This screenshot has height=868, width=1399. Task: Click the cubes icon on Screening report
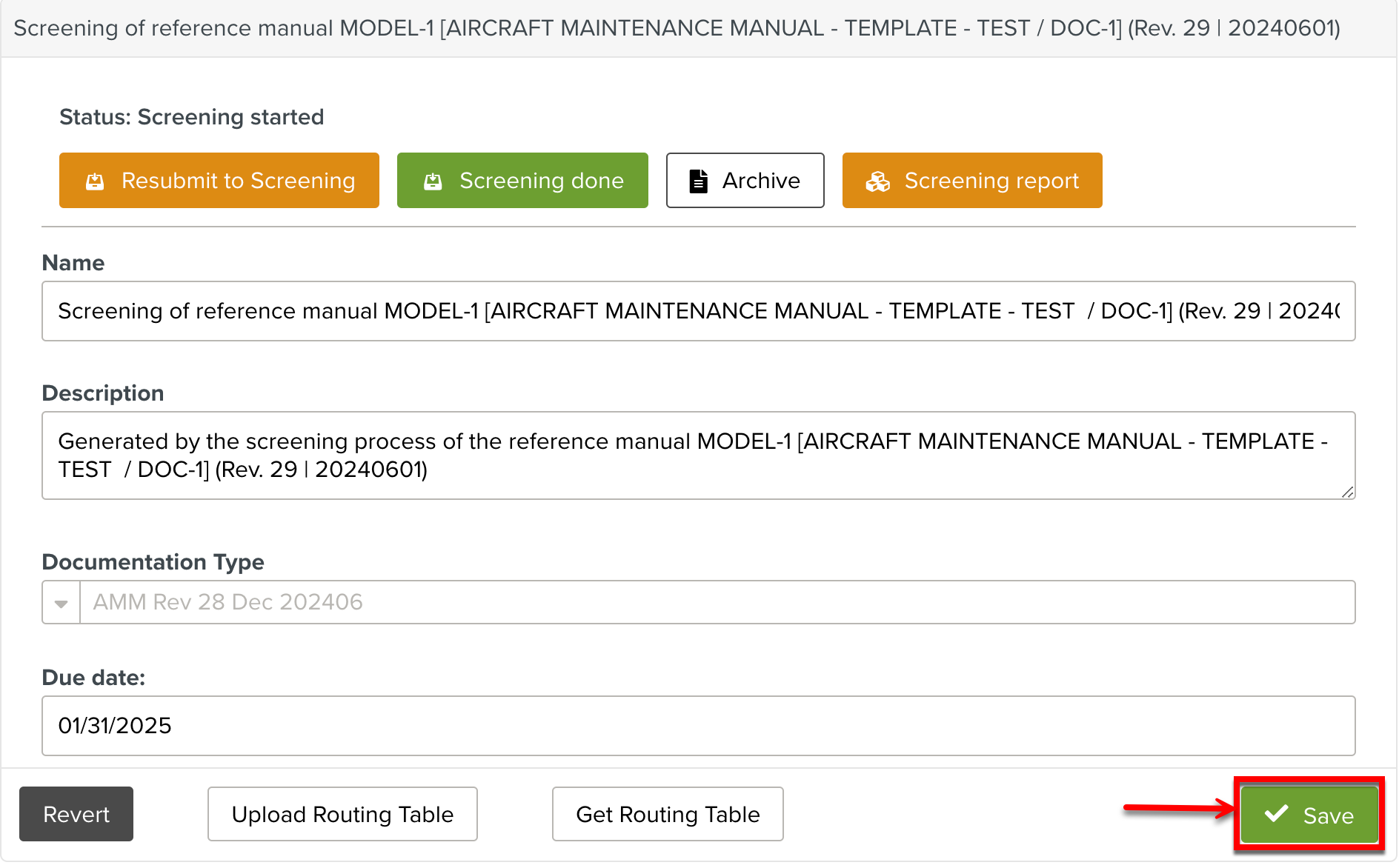(878, 181)
